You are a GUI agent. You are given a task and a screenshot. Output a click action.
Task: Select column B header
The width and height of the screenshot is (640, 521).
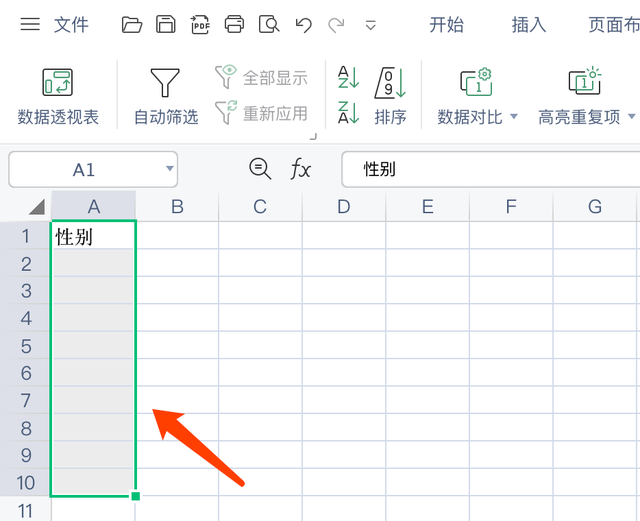click(x=177, y=207)
